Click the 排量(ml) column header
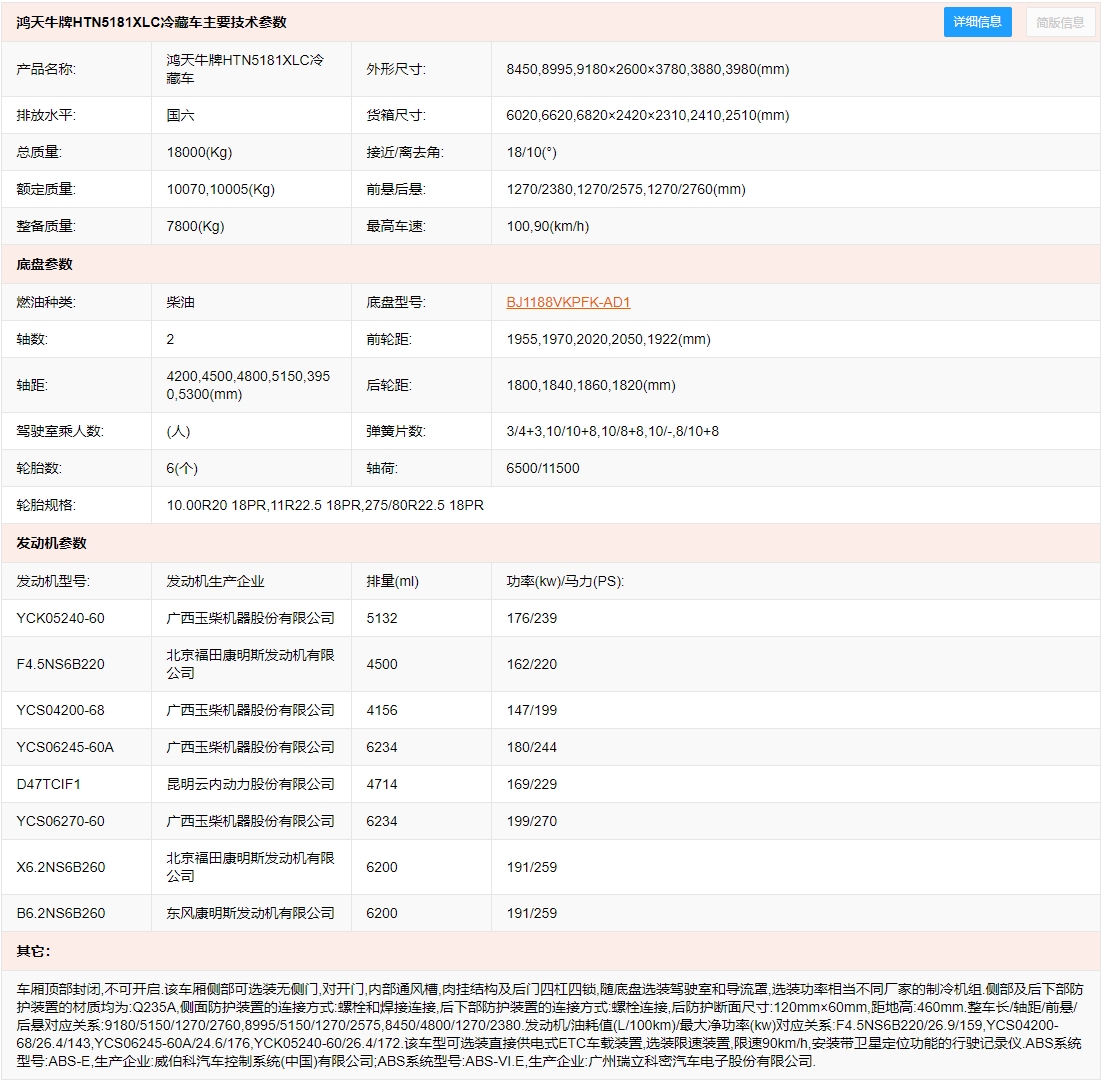 [394, 582]
